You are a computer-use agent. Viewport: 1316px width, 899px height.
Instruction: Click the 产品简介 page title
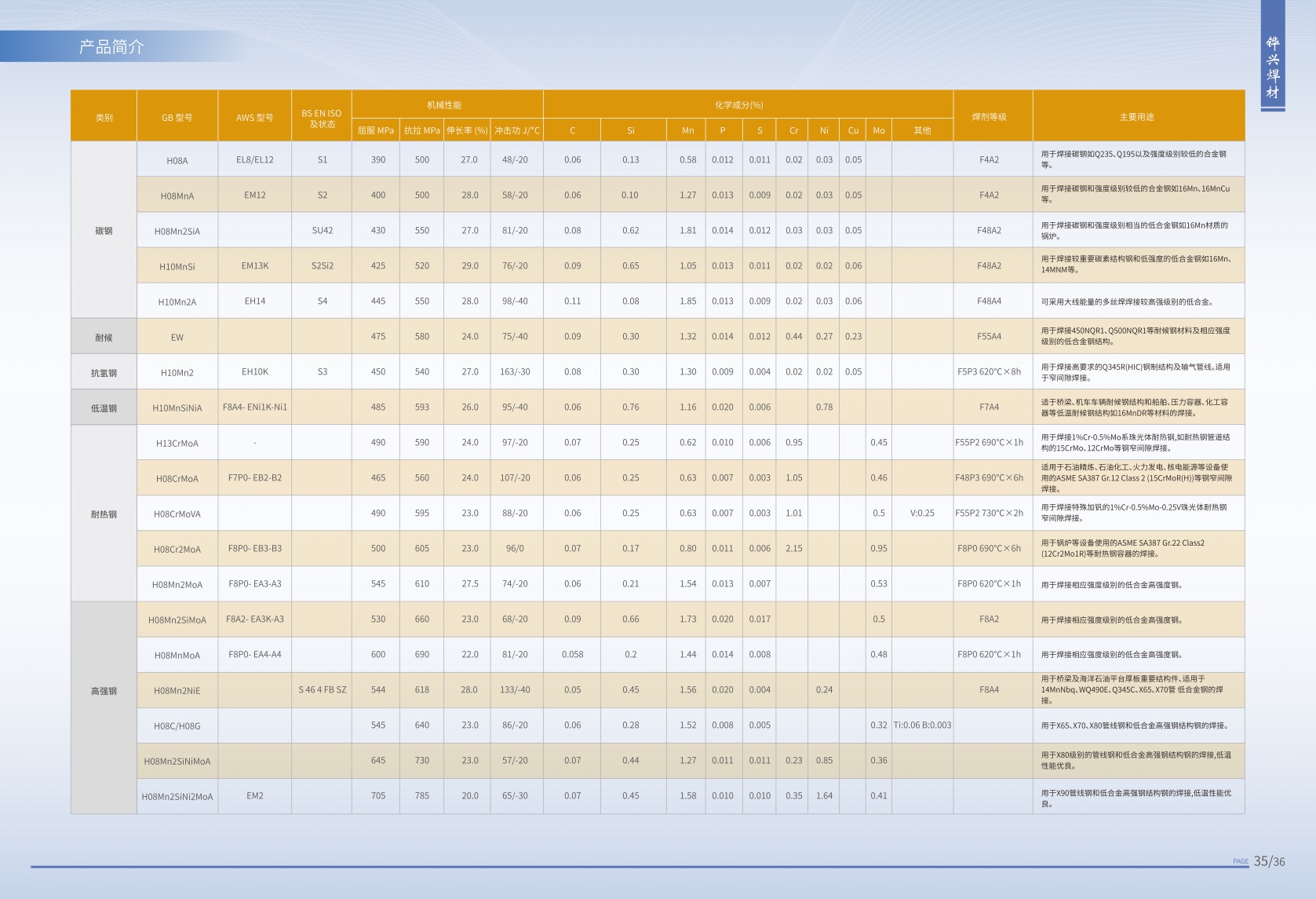111,47
